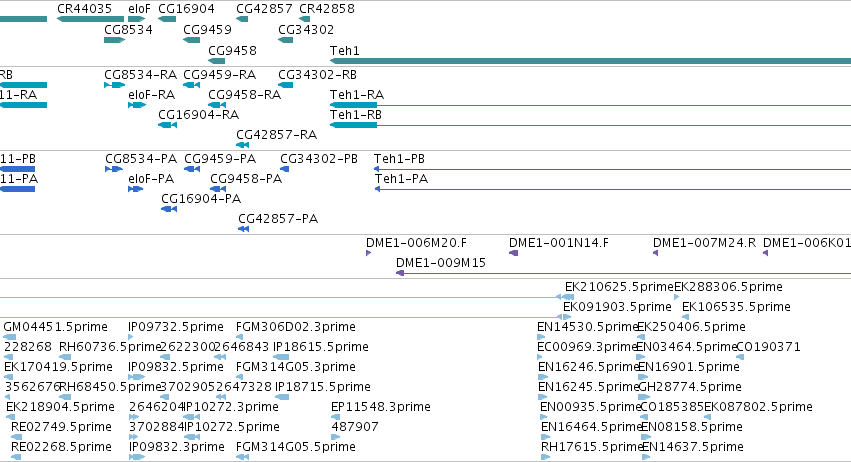This screenshot has height=462, width=851.
Task: Select the DME1-009M15 clone label
Action: [x=441, y=263]
